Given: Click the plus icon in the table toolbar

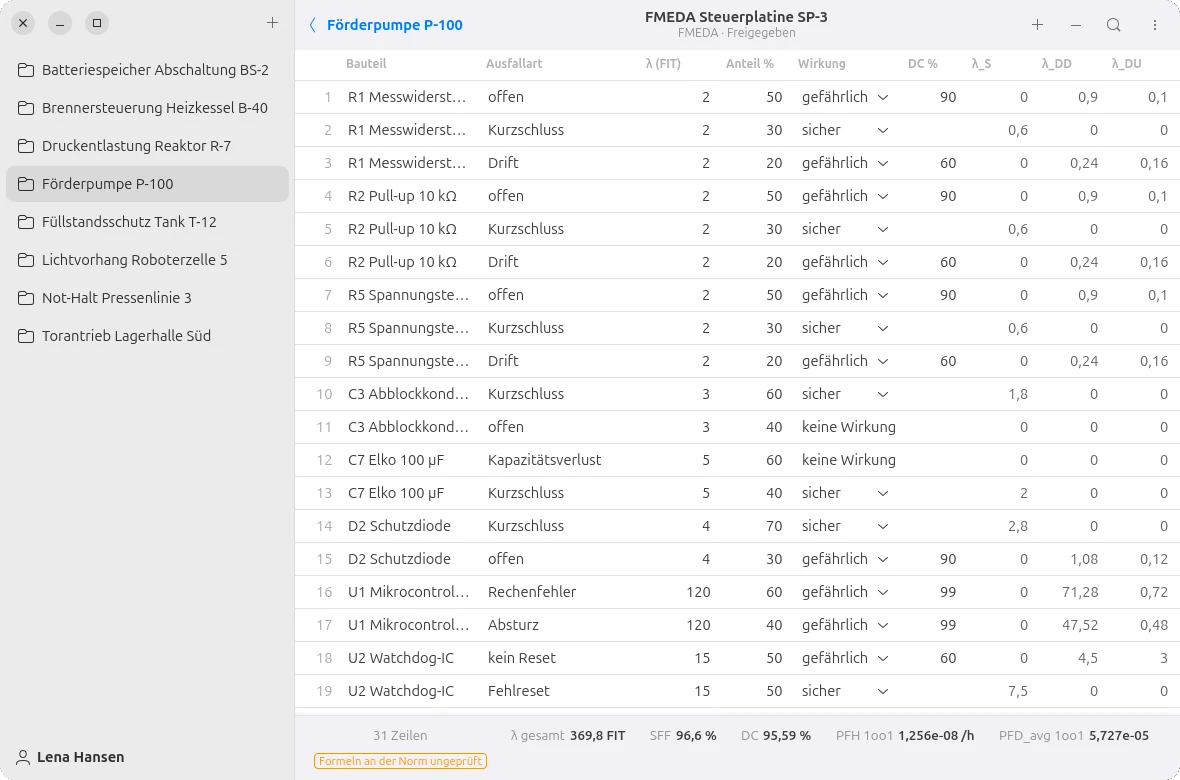Looking at the screenshot, I should click(1037, 25).
